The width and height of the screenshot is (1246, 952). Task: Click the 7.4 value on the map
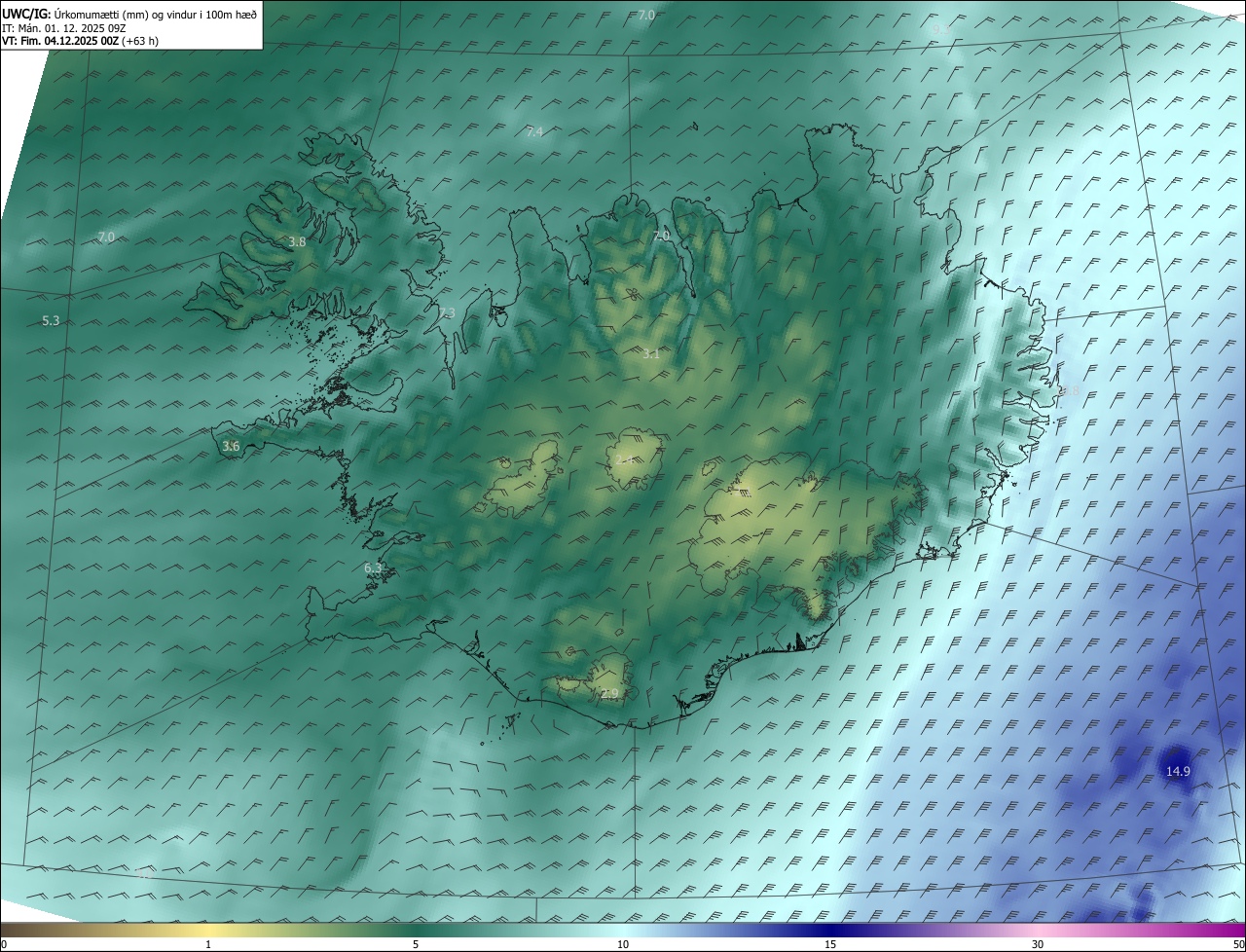pyautogui.click(x=534, y=131)
